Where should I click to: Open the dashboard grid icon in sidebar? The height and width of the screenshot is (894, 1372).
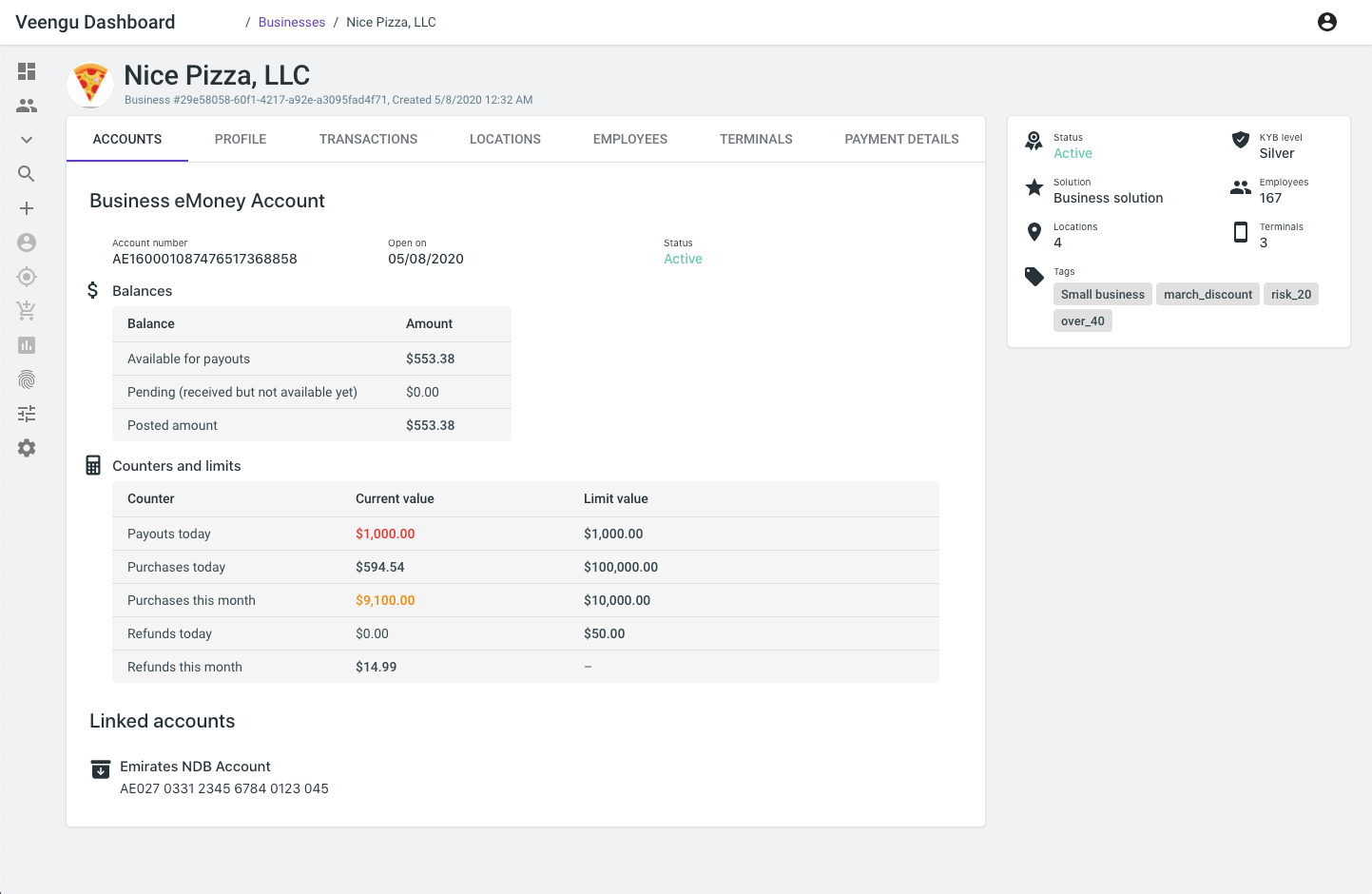coord(26,71)
